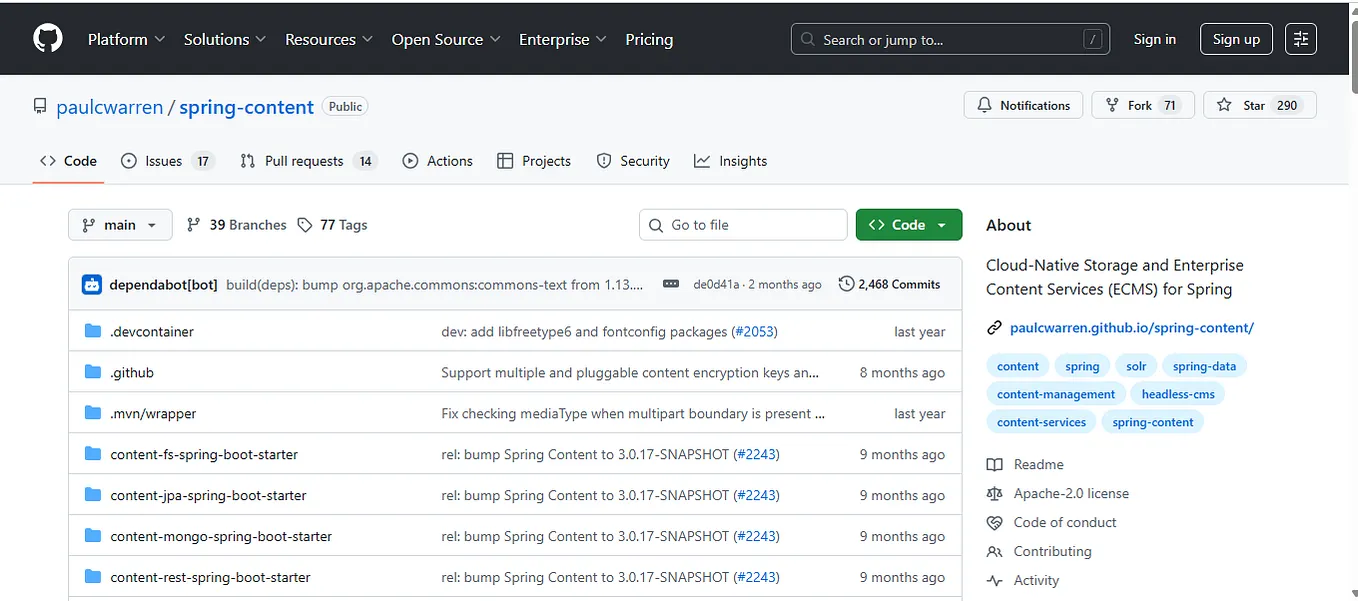Screen dimensions: 1358x601
Task: Click the dependabot bot avatar
Action: tap(91, 283)
